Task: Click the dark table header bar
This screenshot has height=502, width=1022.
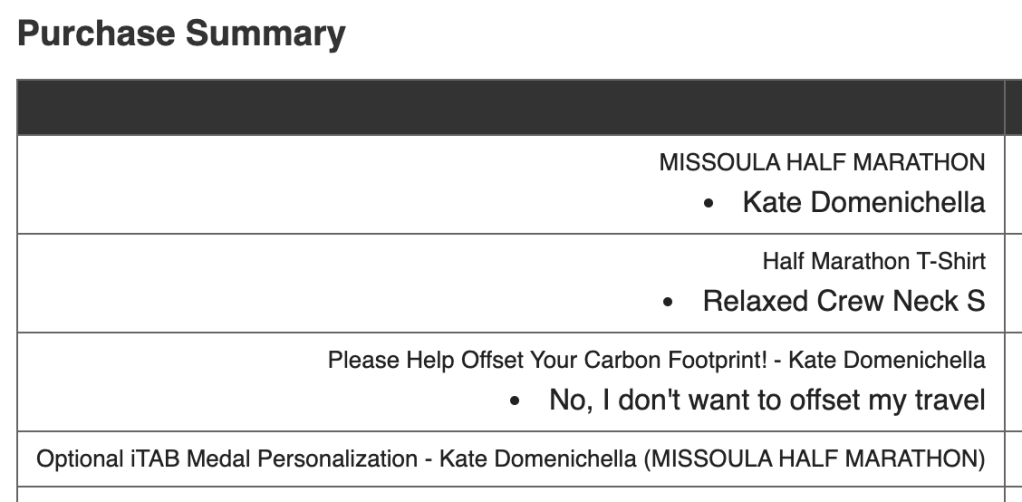Action: (510, 107)
